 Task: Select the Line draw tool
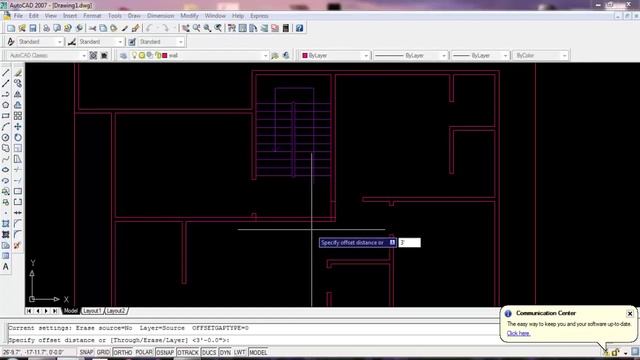[6, 73]
